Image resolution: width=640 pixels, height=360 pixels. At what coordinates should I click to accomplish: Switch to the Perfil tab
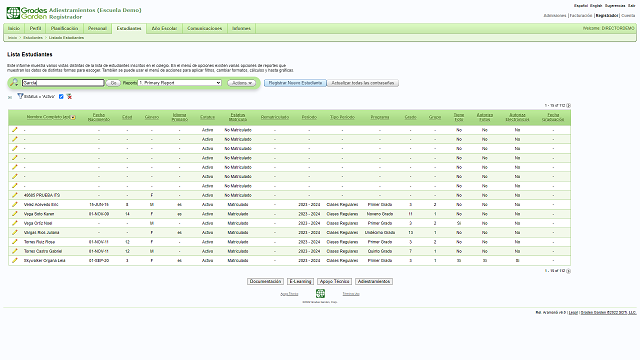pyautogui.click(x=36, y=28)
